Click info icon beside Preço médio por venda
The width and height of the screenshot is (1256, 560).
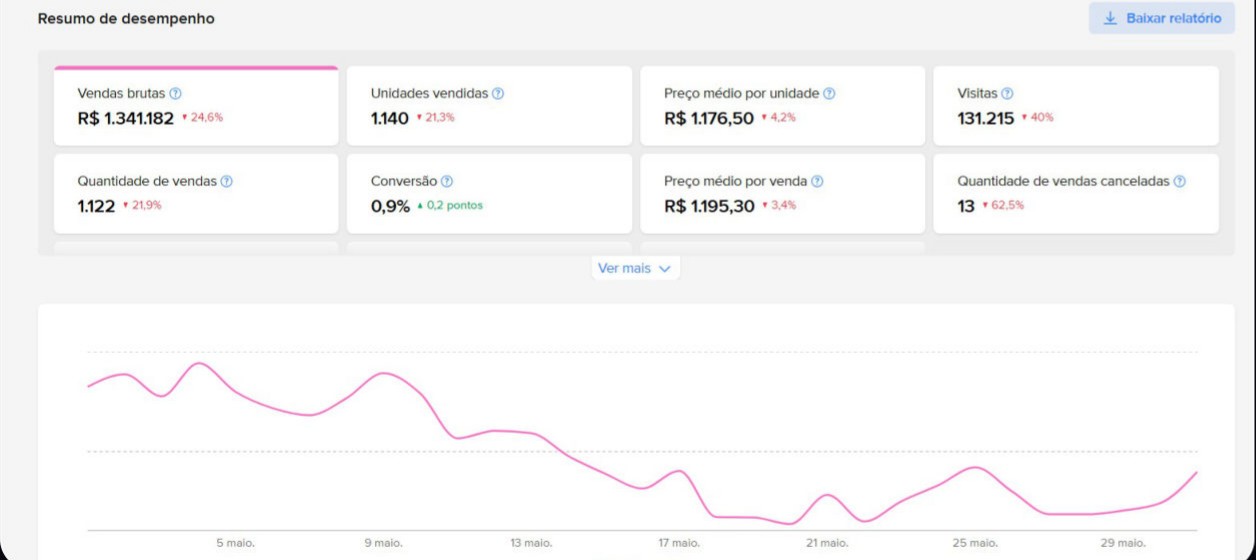coord(817,181)
